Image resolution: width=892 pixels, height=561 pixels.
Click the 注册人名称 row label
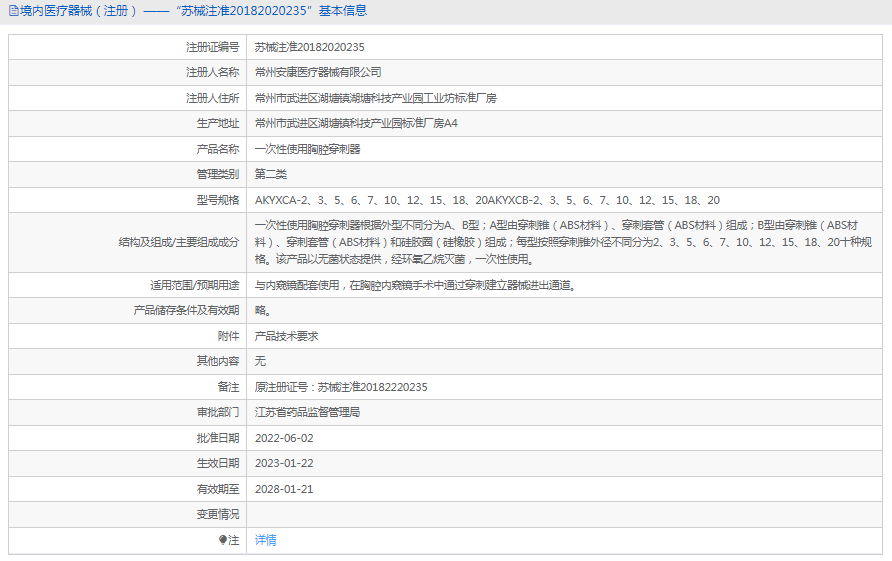[213, 72]
